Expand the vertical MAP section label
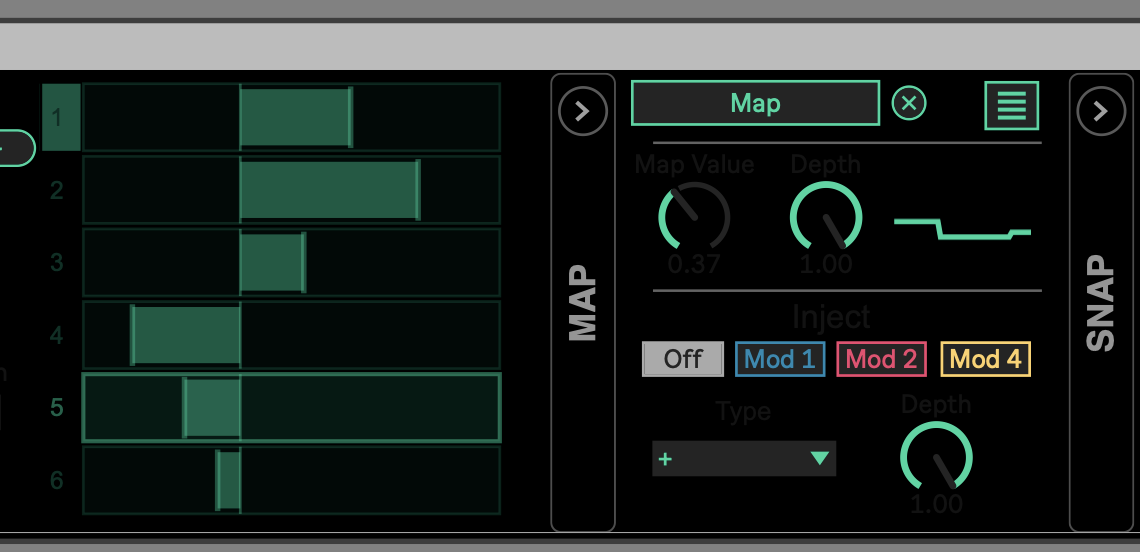Image resolution: width=1140 pixels, height=552 pixels. [582, 303]
